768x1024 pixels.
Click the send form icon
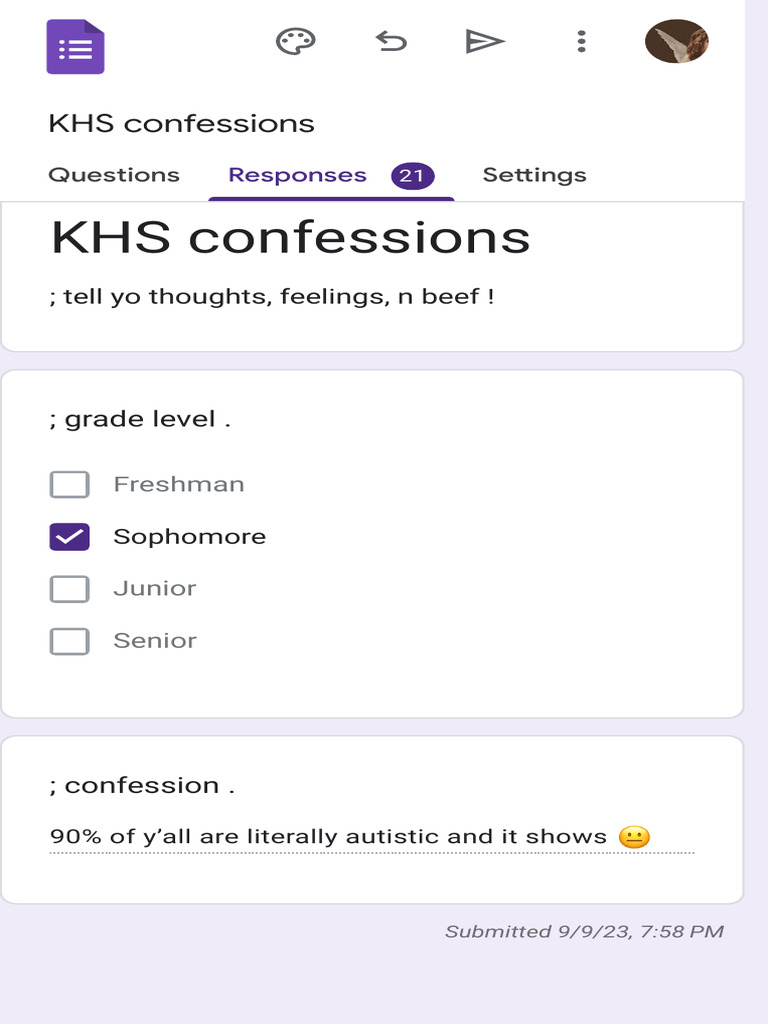485,41
